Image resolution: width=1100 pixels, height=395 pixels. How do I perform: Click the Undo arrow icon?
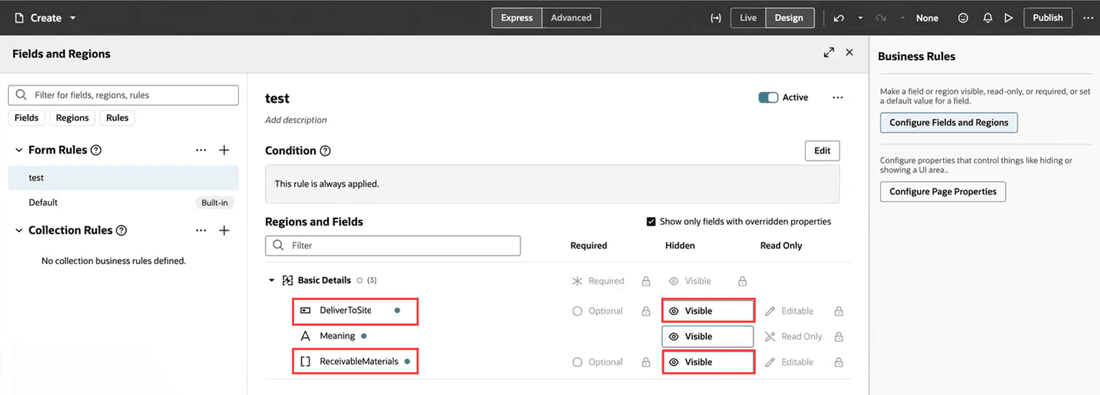pyautogui.click(x=838, y=18)
